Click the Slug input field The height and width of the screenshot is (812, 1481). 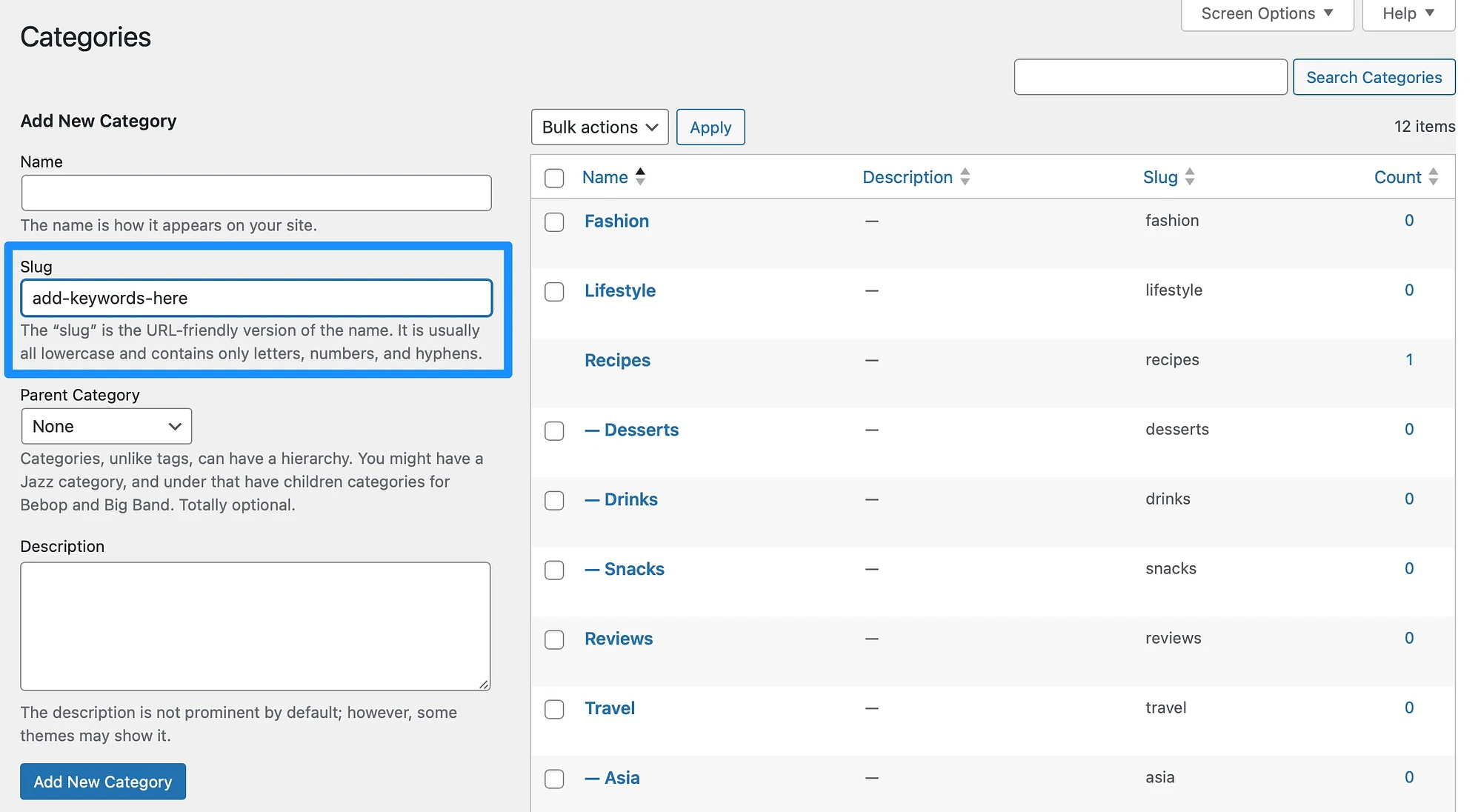(256, 297)
